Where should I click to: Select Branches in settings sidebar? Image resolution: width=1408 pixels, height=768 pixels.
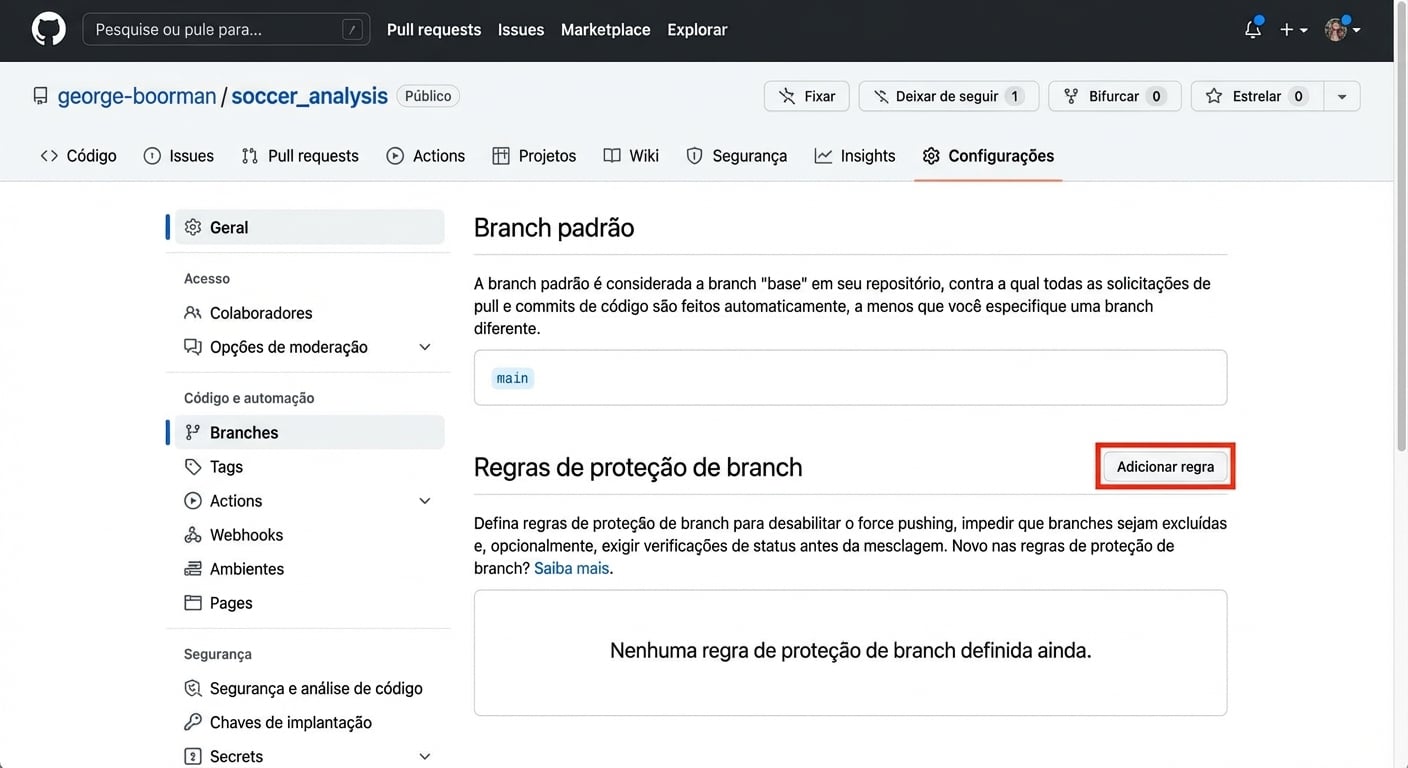[310, 432]
